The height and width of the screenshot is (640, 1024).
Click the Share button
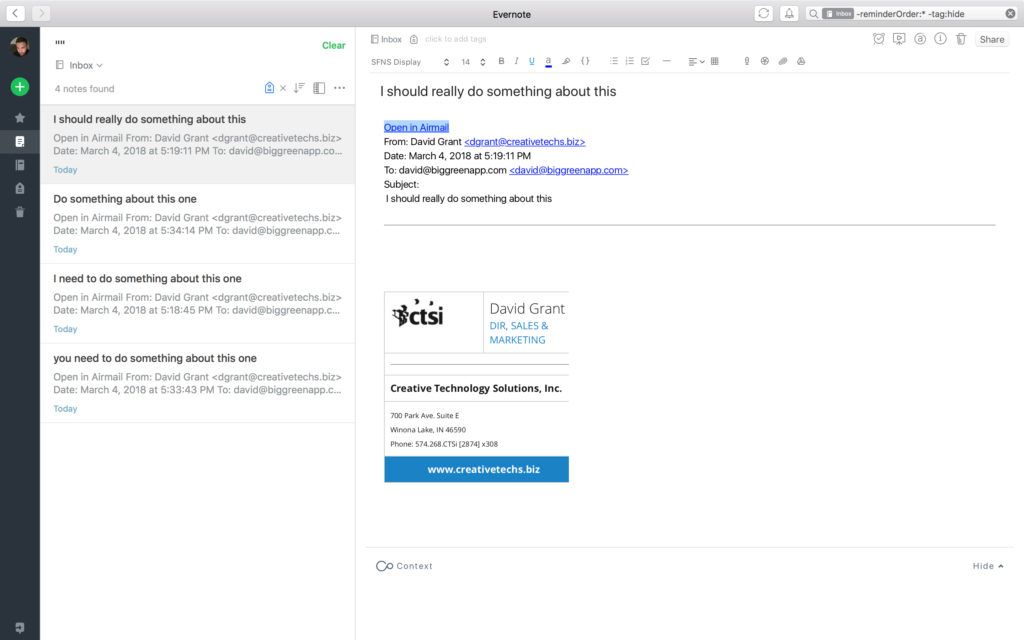[991, 40]
